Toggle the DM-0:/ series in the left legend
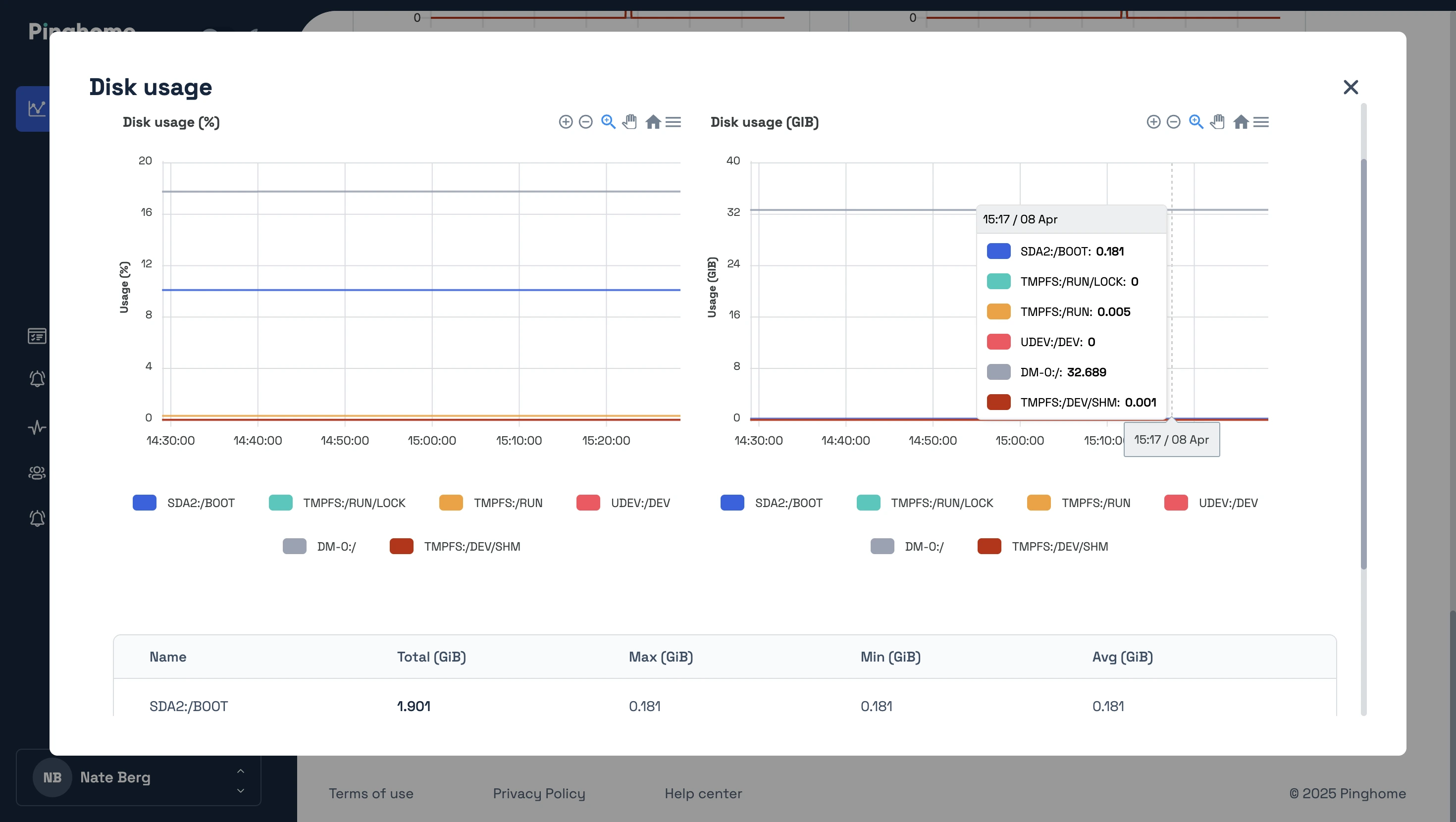The width and height of the screenshot is (1456, 822). click(319, 546)
